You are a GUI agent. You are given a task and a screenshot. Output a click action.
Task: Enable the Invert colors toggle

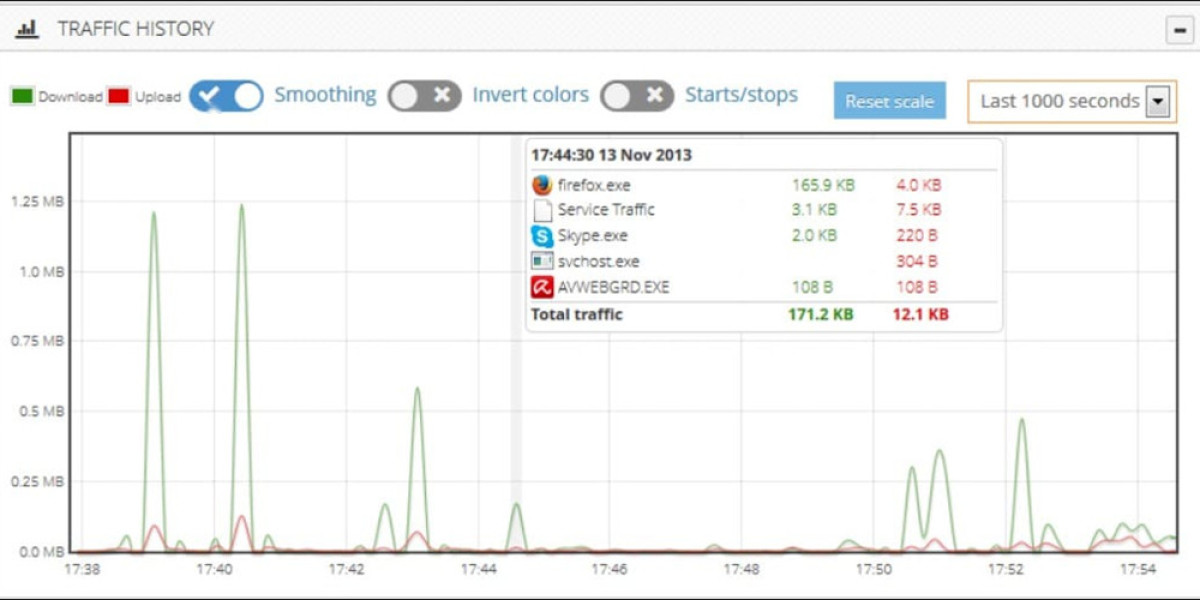pos(425,96)
